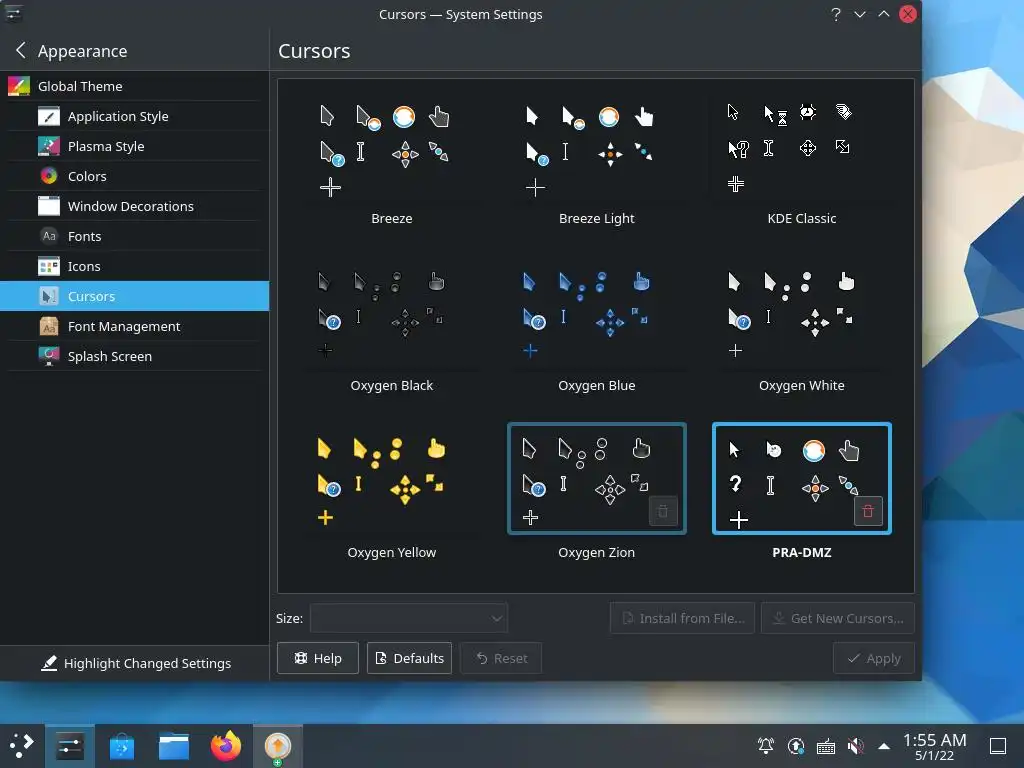
Task: Click the updates tray icon
Action: [796, 745]
